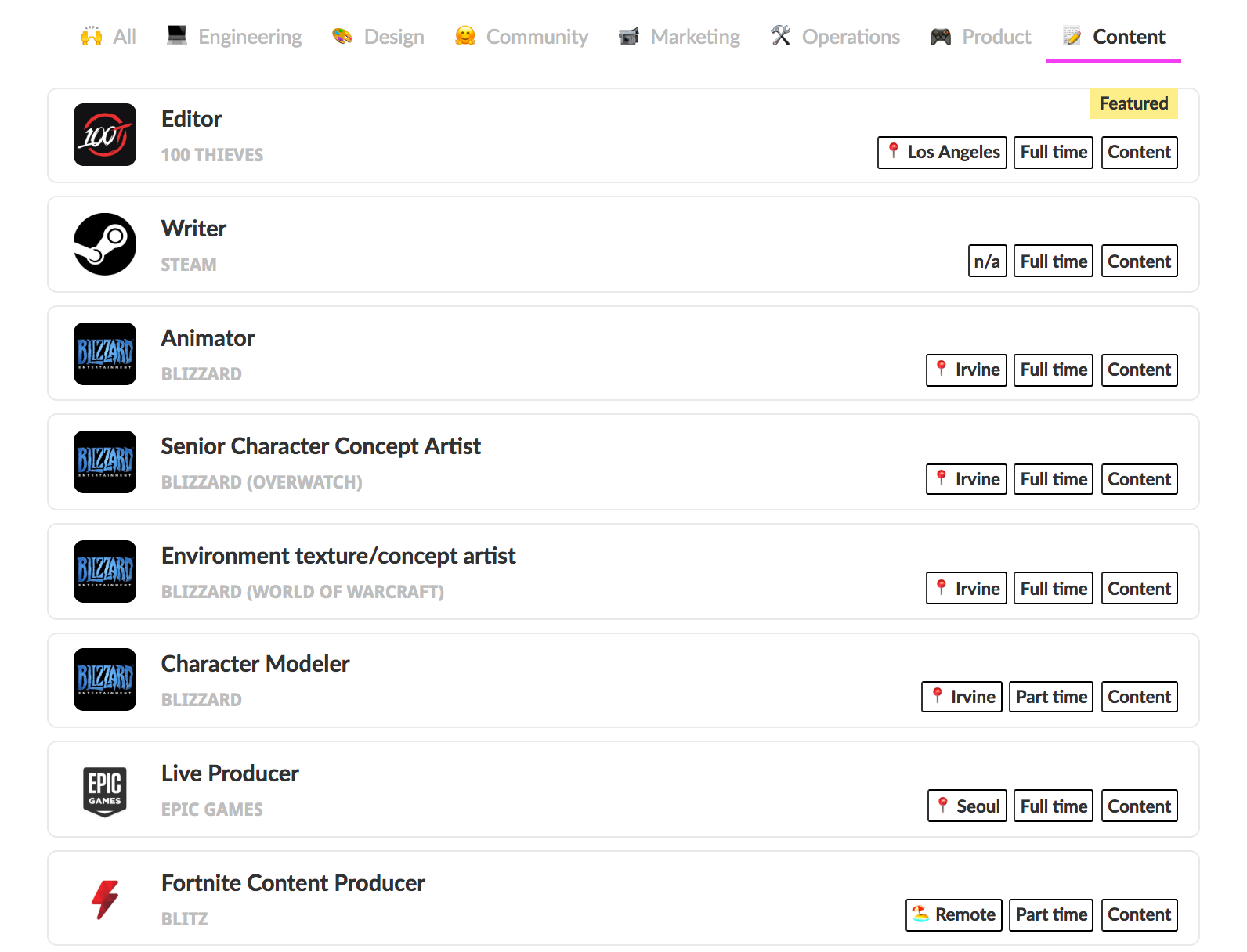This screenshot has height=952, width=1247.
Task: Click the EPIC GAMES company name
Action: point(212,810)
